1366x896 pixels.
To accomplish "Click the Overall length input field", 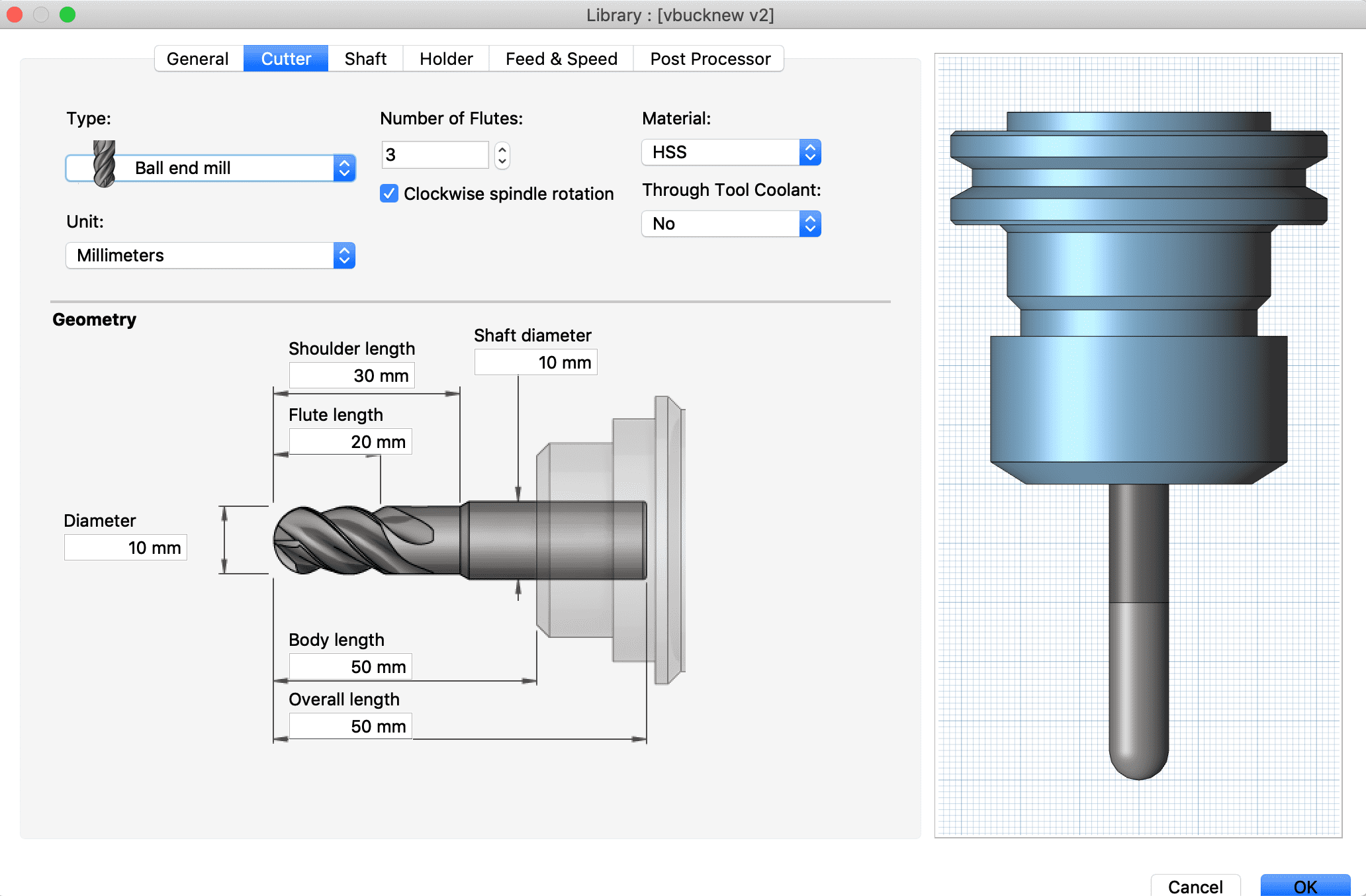I will coord(350,727).
